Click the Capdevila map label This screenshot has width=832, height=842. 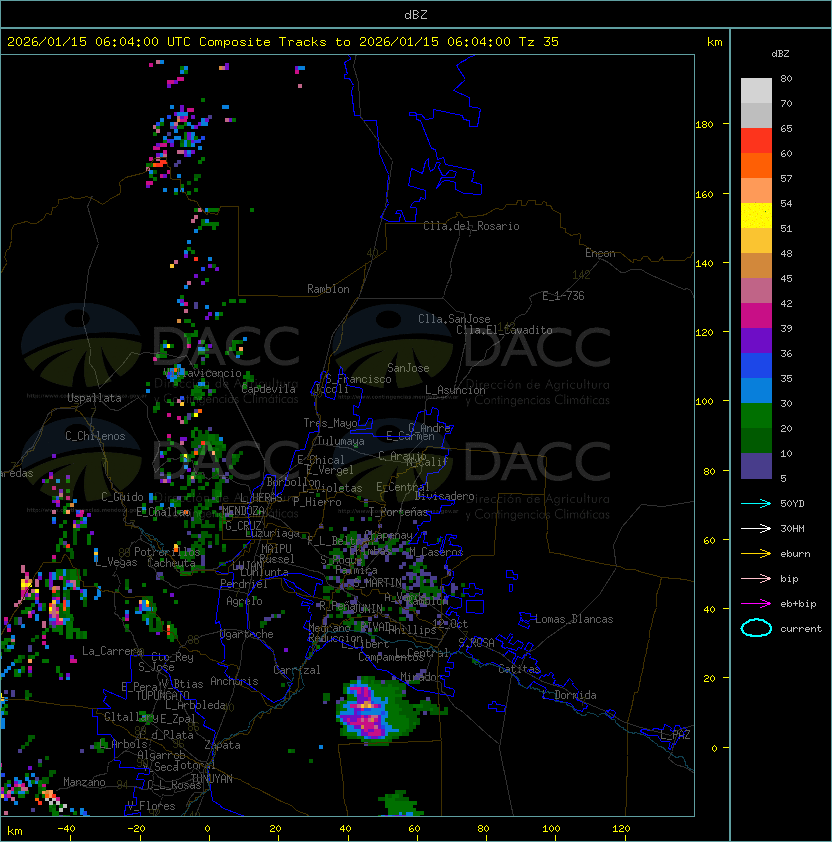pyautogui.click(x=268, y=389)
